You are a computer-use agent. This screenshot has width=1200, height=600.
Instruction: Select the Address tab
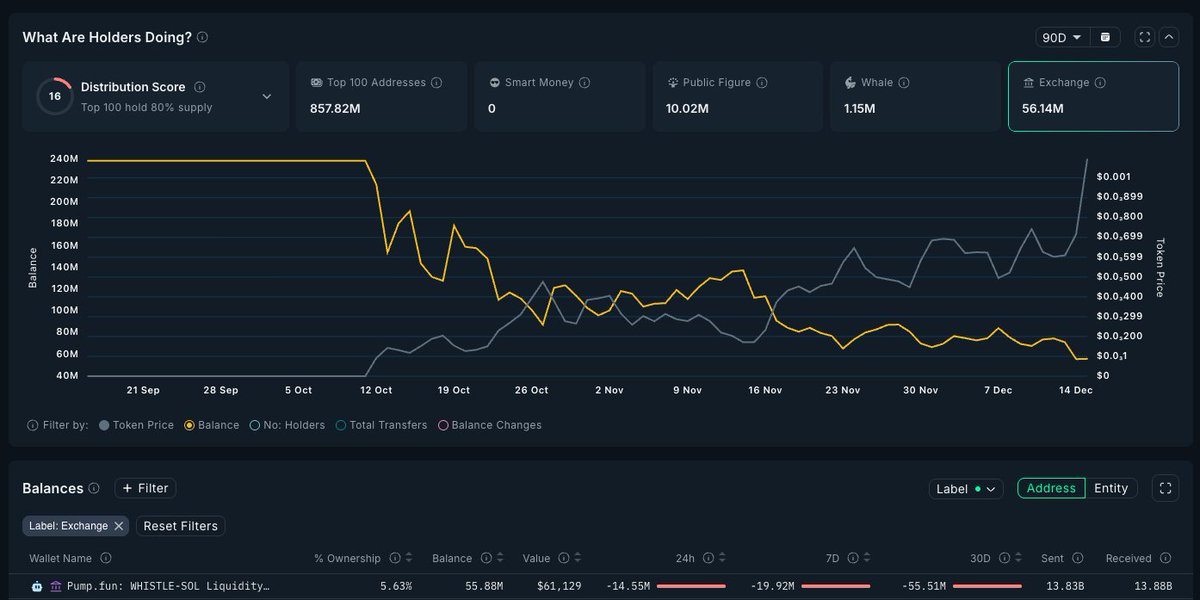(x=1050, y=488)
